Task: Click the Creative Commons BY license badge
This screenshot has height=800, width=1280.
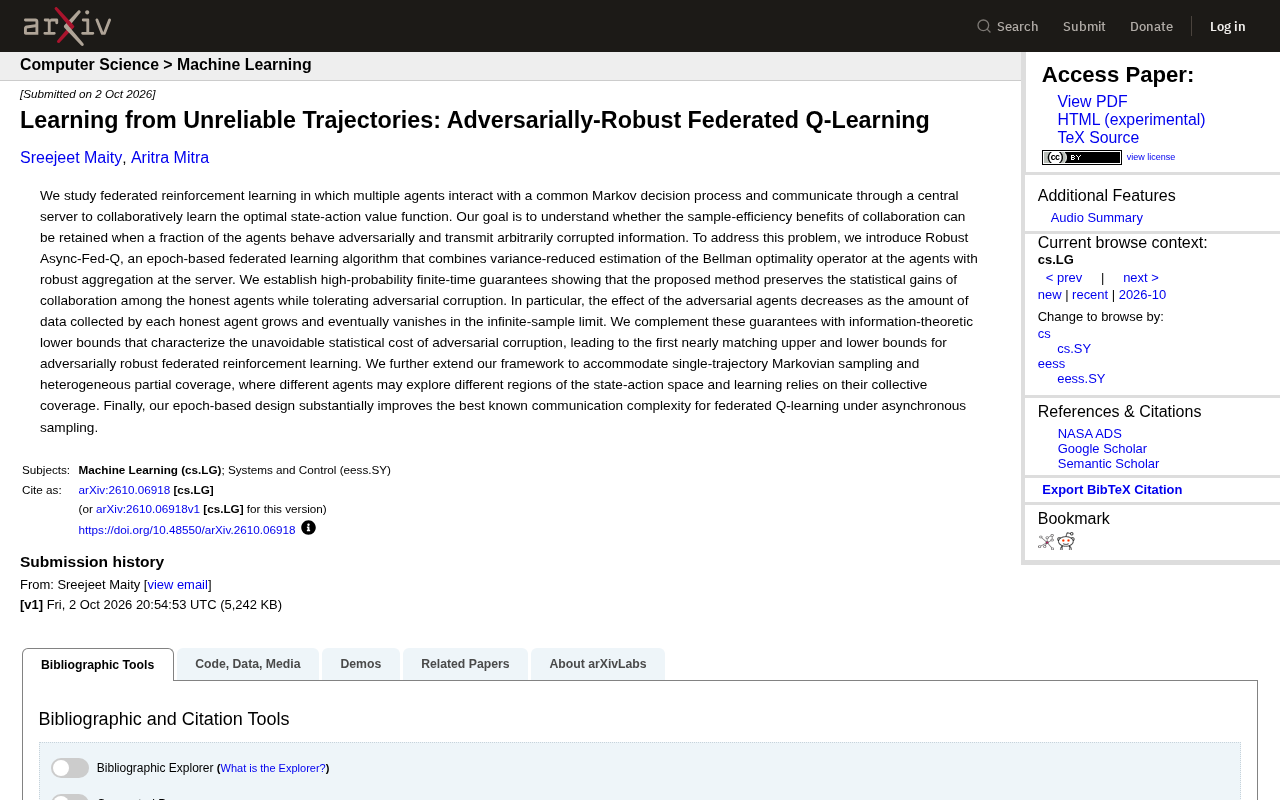Action: coord(1082,157)
